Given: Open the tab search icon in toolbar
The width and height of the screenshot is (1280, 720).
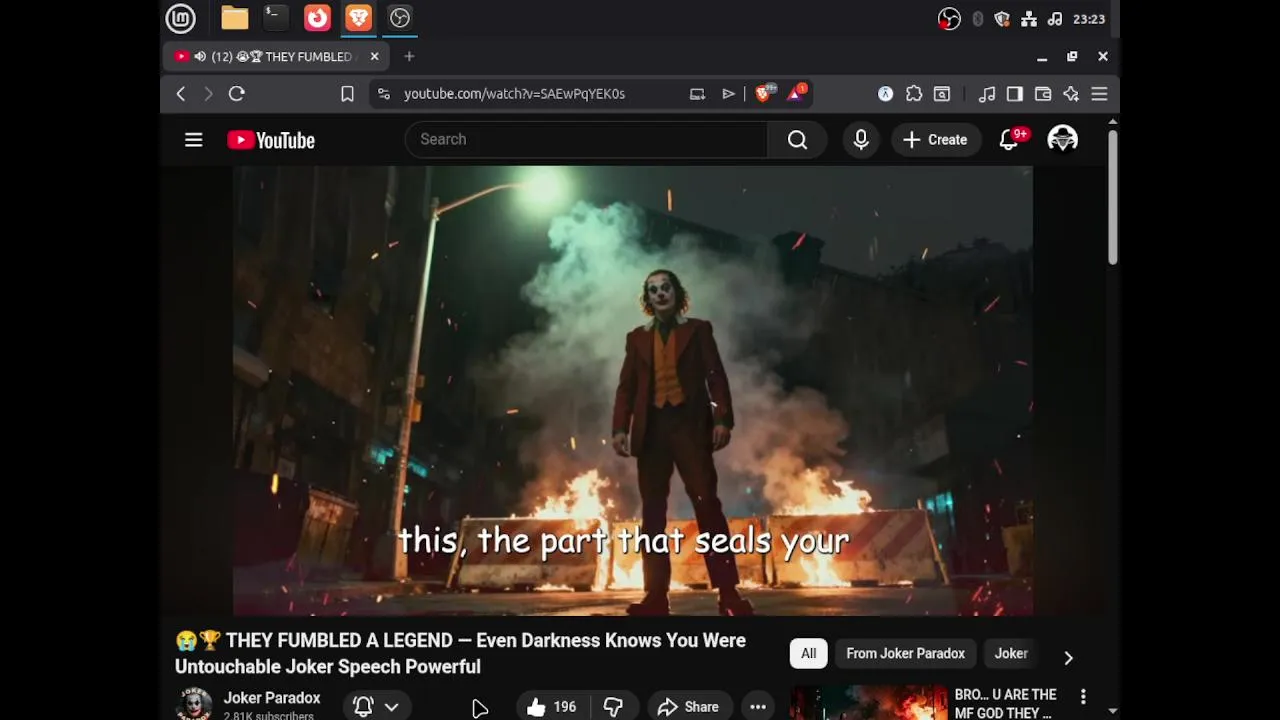Looking at the screenshot, I should coord(942,94).
